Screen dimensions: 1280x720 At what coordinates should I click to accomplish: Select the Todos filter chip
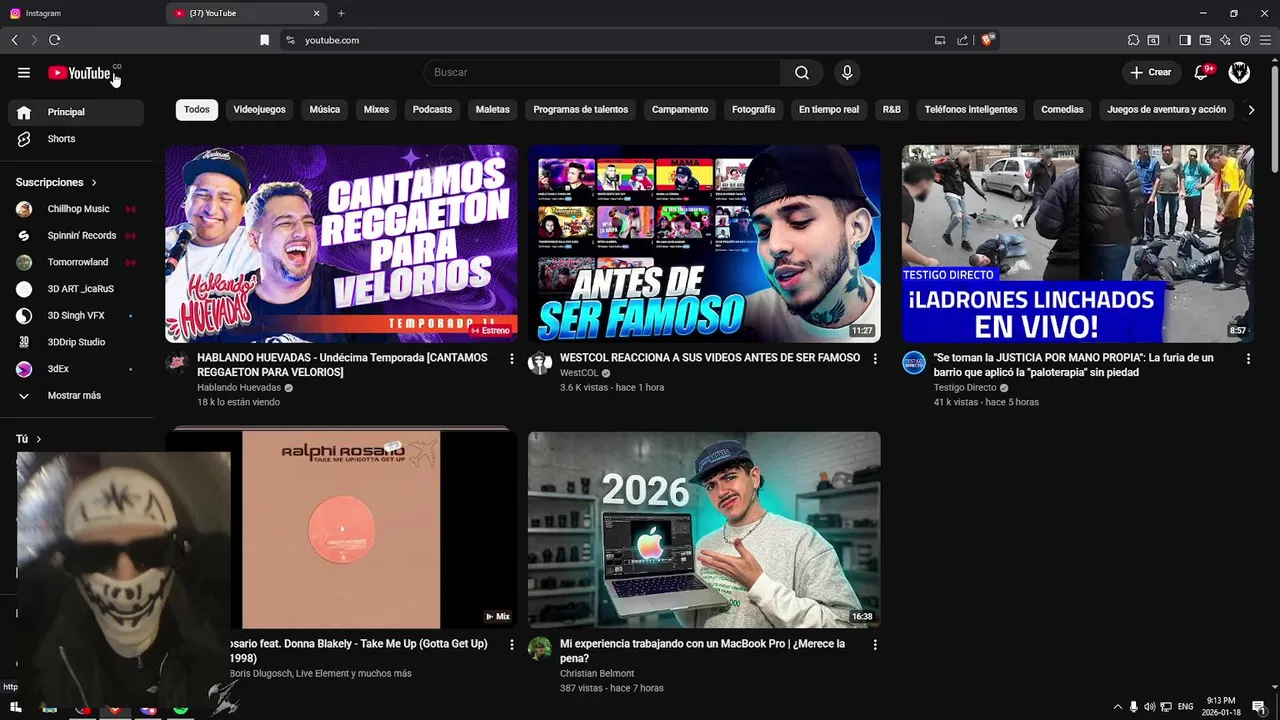point(197,110)
